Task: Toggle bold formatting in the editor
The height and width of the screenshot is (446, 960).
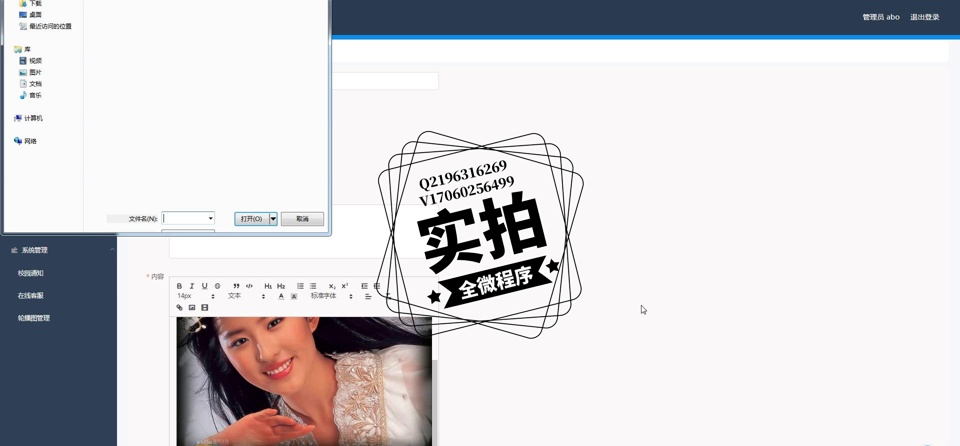Action: tap(179, 286)
